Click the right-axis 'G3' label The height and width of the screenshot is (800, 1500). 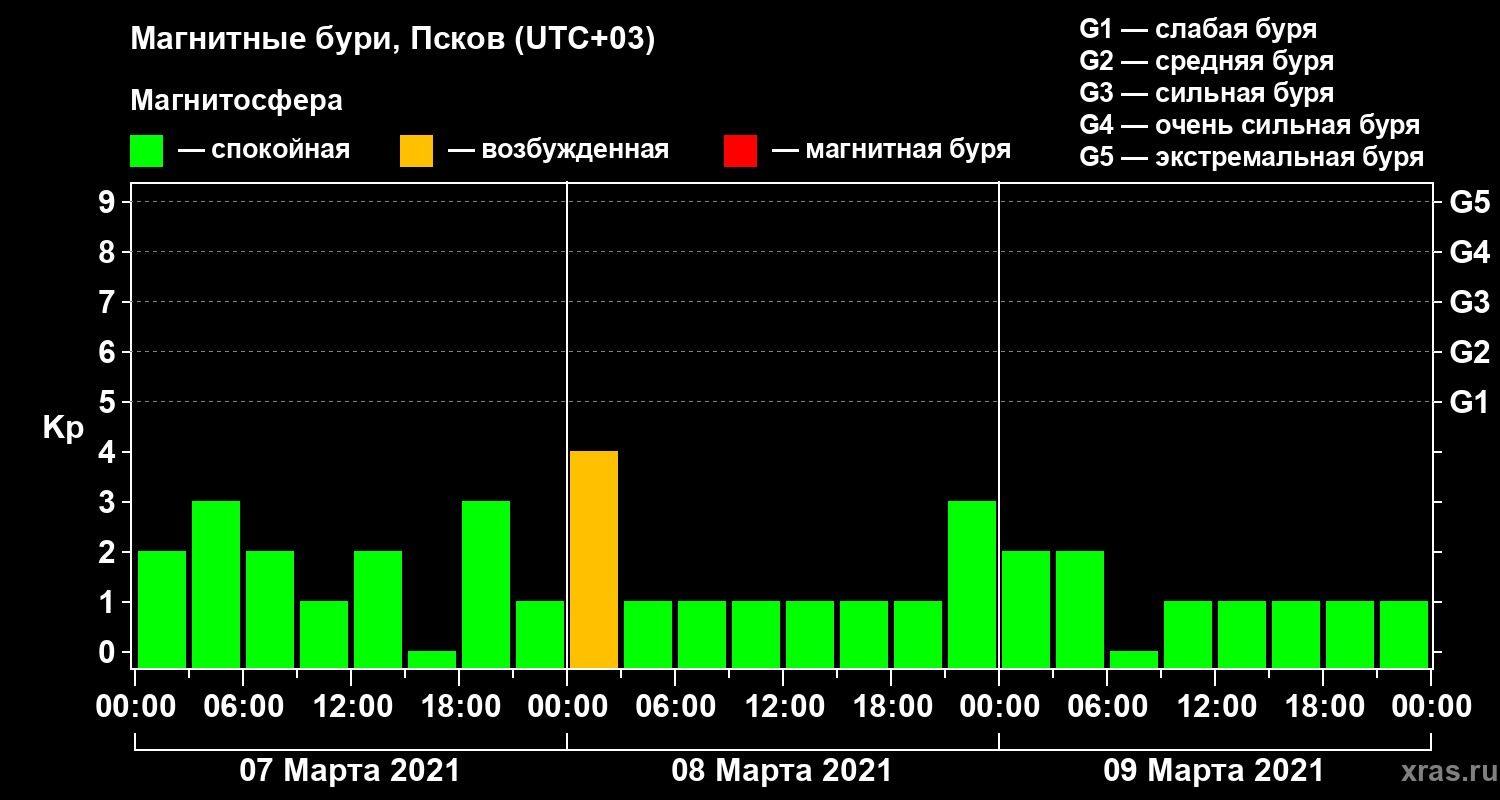[1469, 302]
